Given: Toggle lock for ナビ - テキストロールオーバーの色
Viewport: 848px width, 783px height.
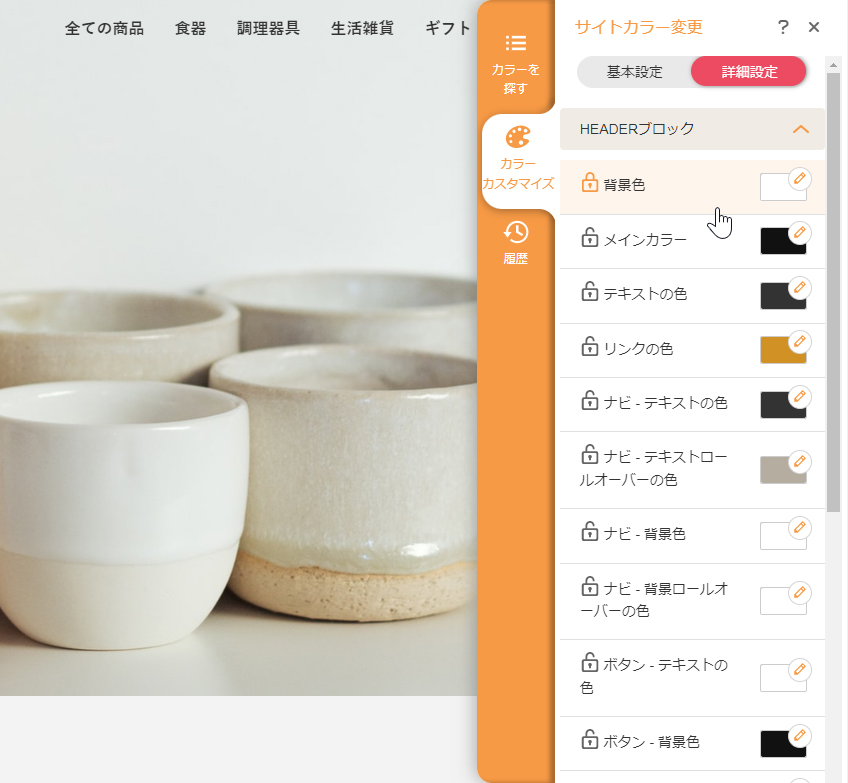Looking at the screenshot, I should click(589, 454).
